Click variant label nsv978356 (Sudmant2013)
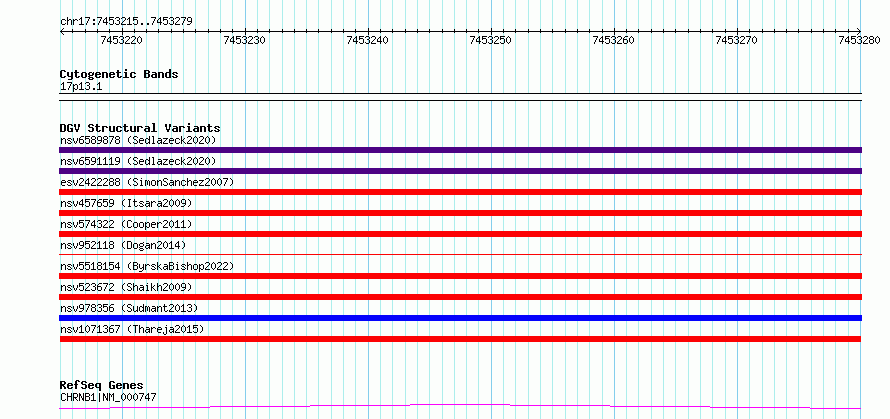This screenshot has height=419, width=890. coord(129,308)
